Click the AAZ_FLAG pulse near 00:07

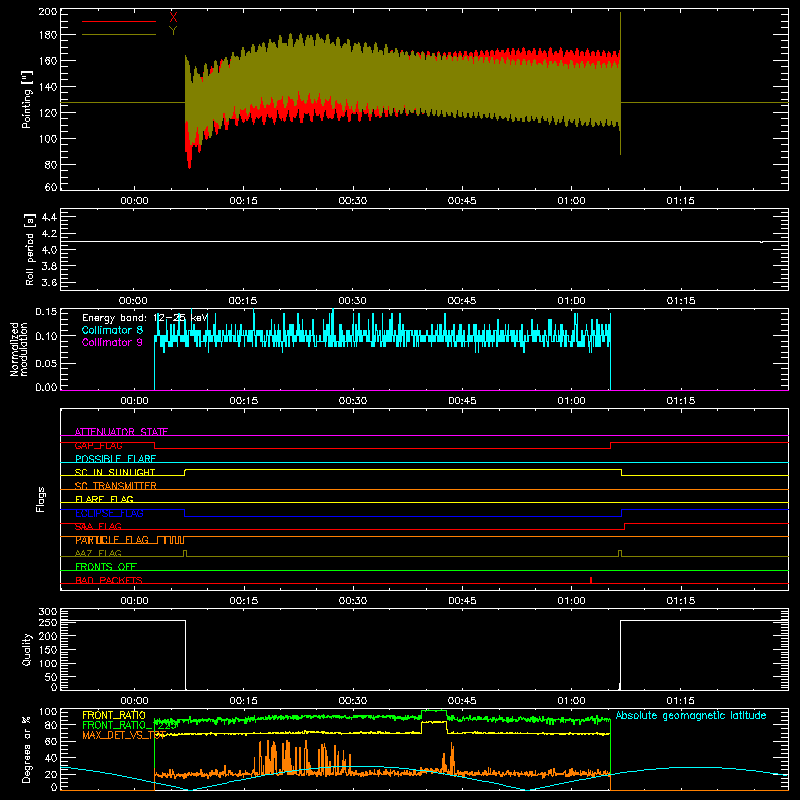click(x=185, y=553)
